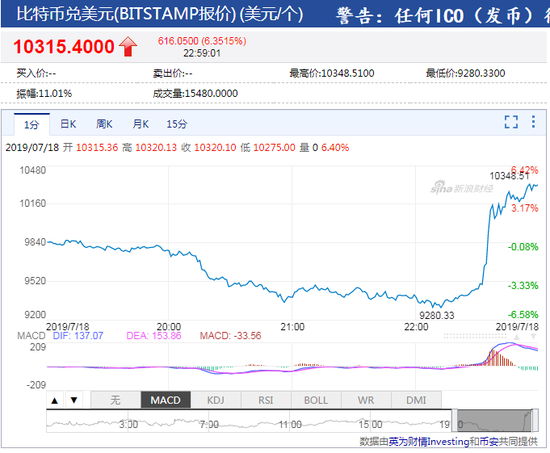
Task: Open the three-dot chart options menu
Action: tap(533, 122)
